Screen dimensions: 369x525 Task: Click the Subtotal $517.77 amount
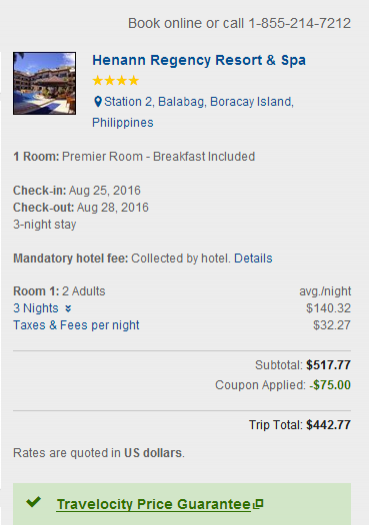click(328, 365)
